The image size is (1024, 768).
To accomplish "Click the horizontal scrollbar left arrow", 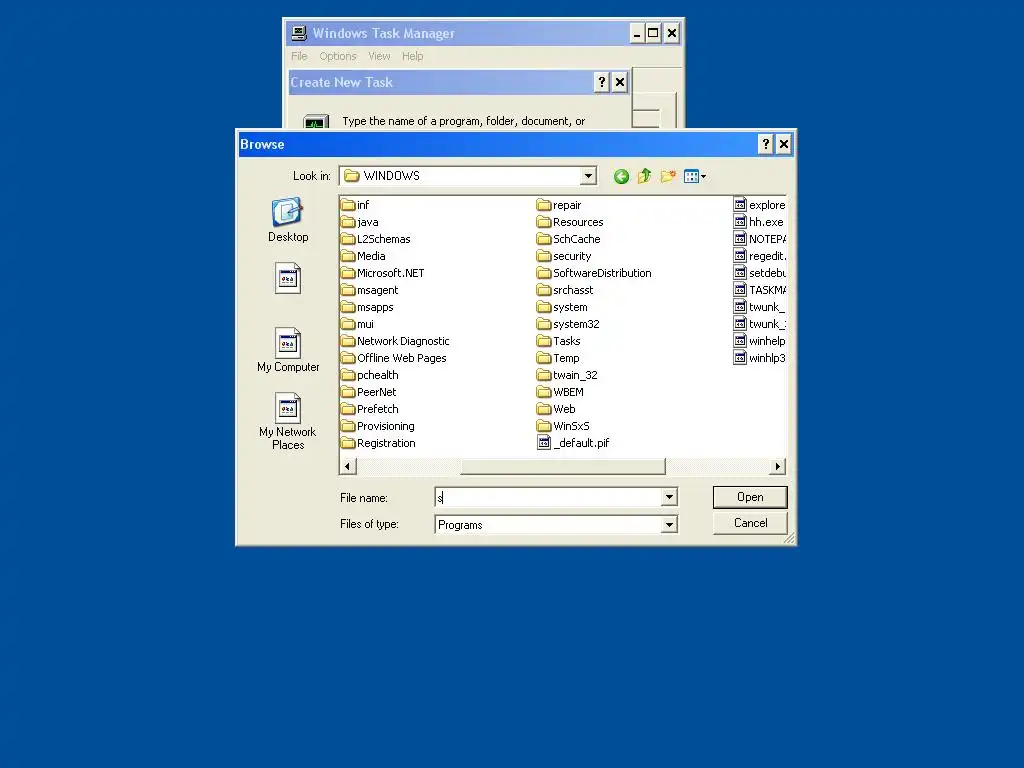I will click(347, 466).
